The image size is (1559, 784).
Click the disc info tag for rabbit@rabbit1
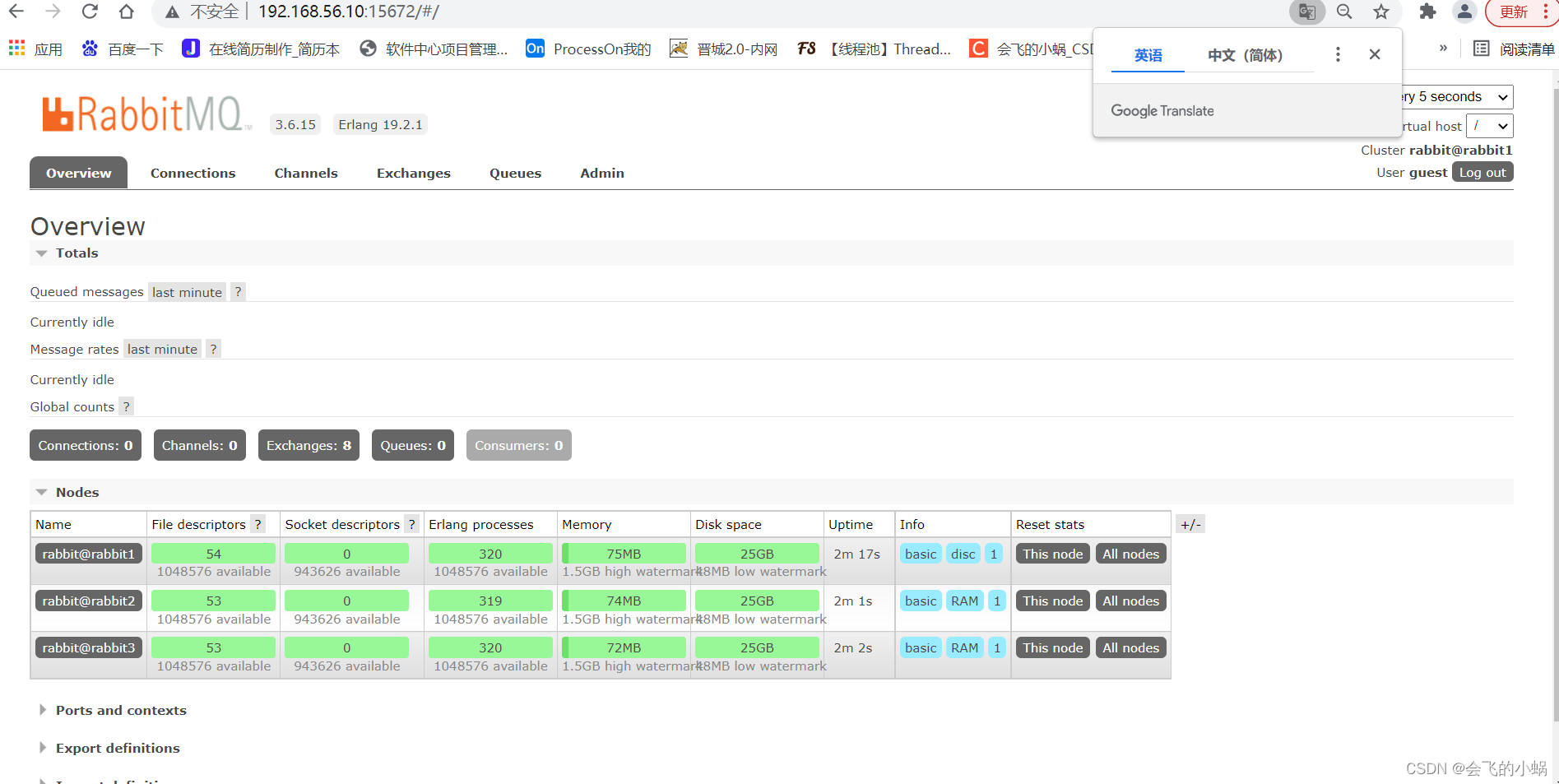click(963, 554)
